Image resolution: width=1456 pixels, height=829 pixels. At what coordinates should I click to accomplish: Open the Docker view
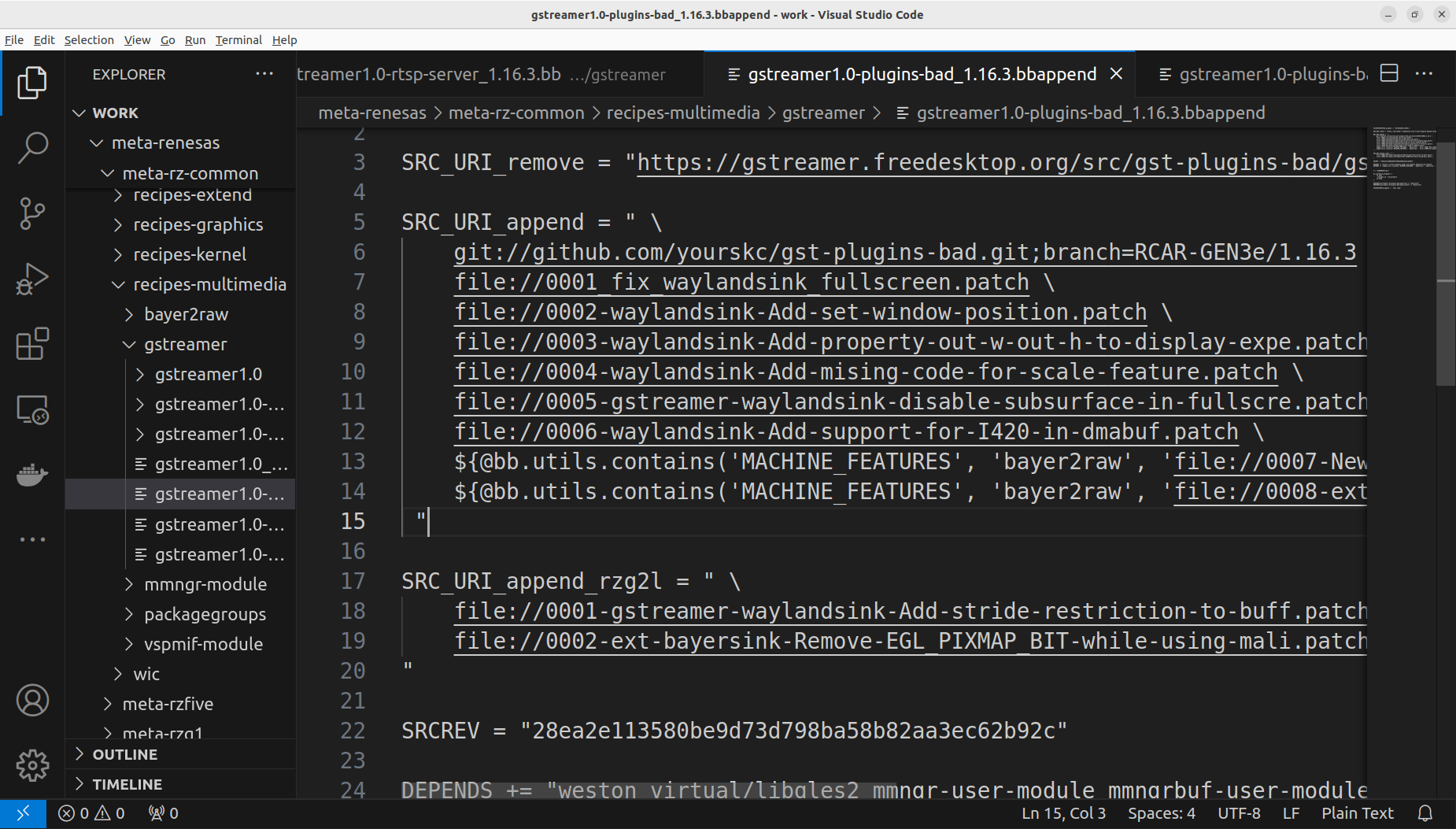coord(32,475)
